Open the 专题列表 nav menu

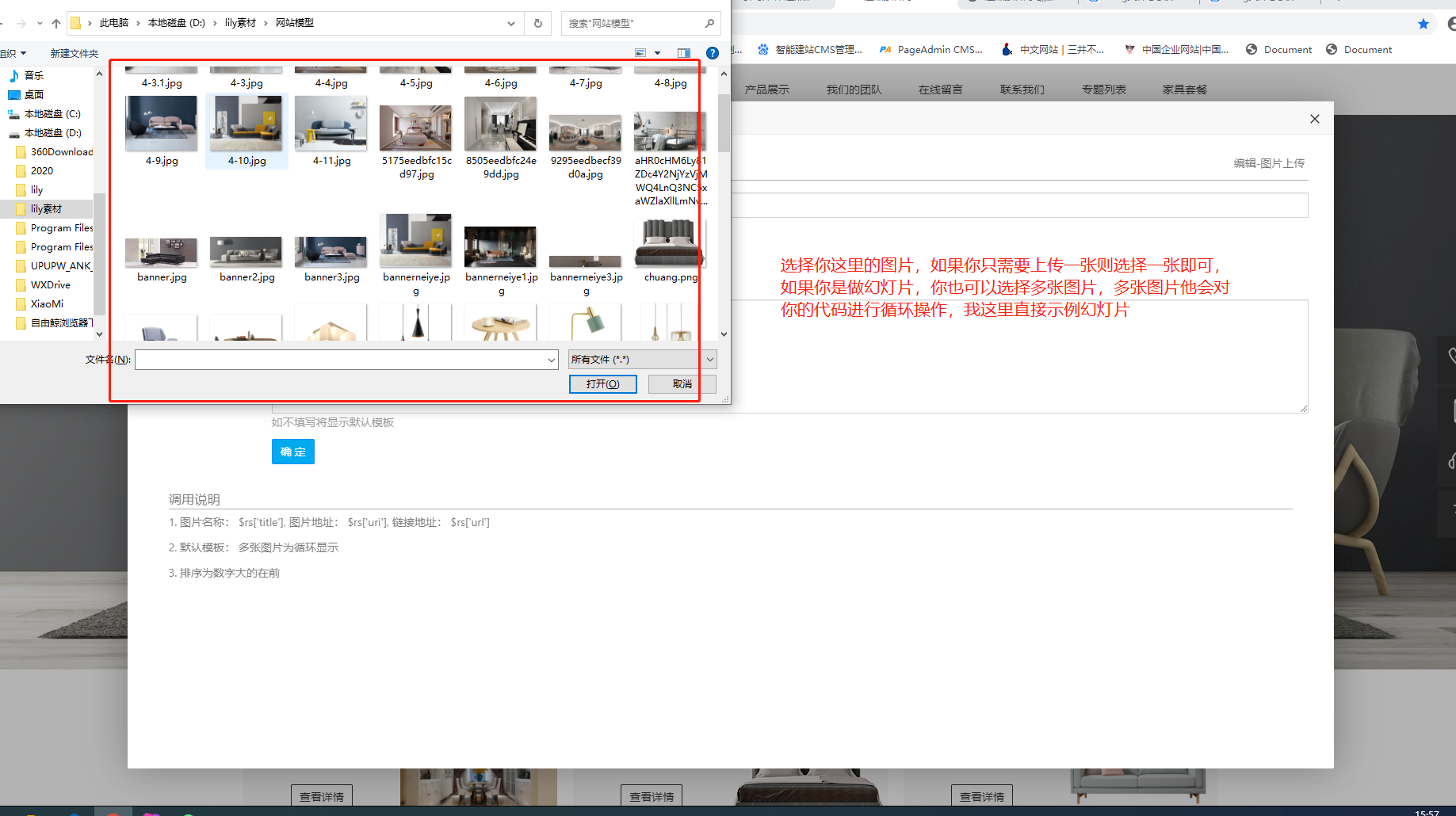point(1104,90)
